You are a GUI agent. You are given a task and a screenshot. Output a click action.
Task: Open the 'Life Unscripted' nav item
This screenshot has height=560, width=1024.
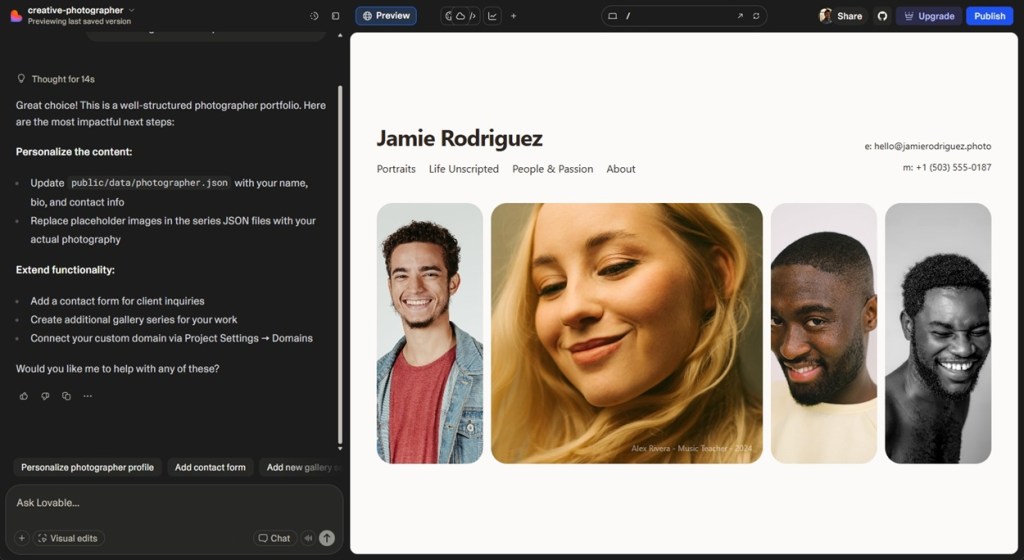[x=463, y=169]
